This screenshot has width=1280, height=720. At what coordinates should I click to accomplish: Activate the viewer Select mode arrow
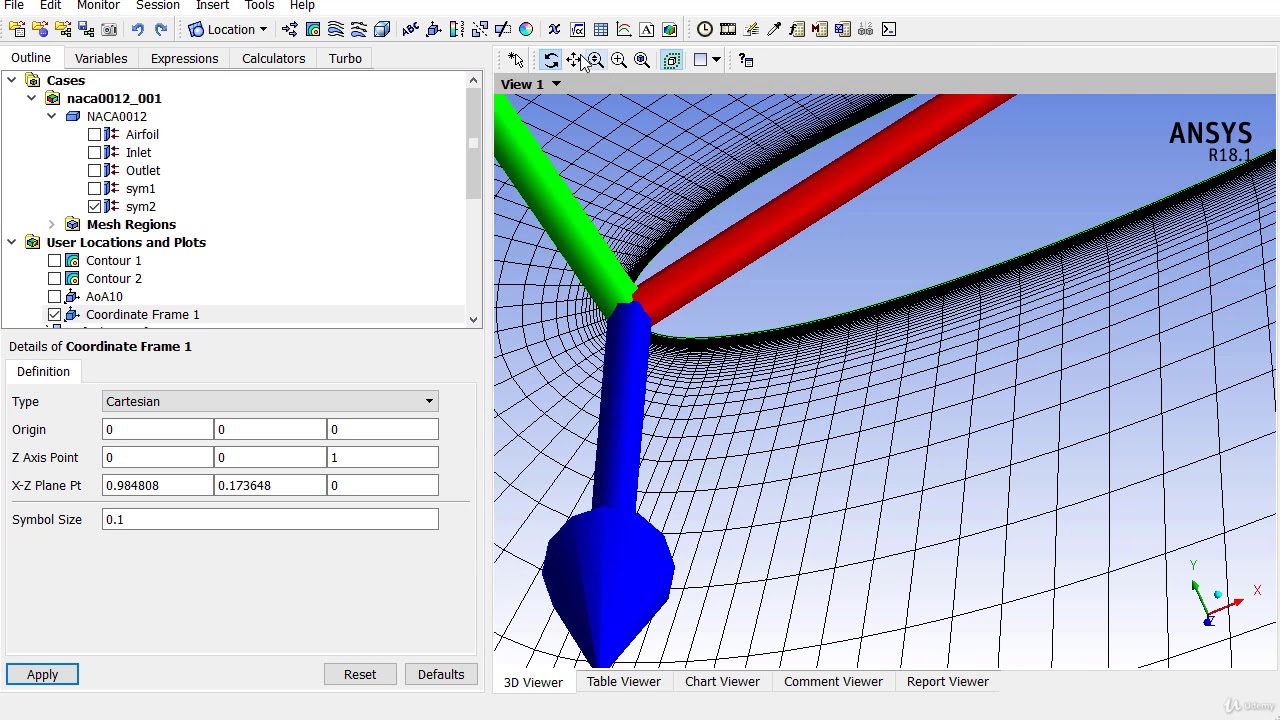tap(515, 60)
